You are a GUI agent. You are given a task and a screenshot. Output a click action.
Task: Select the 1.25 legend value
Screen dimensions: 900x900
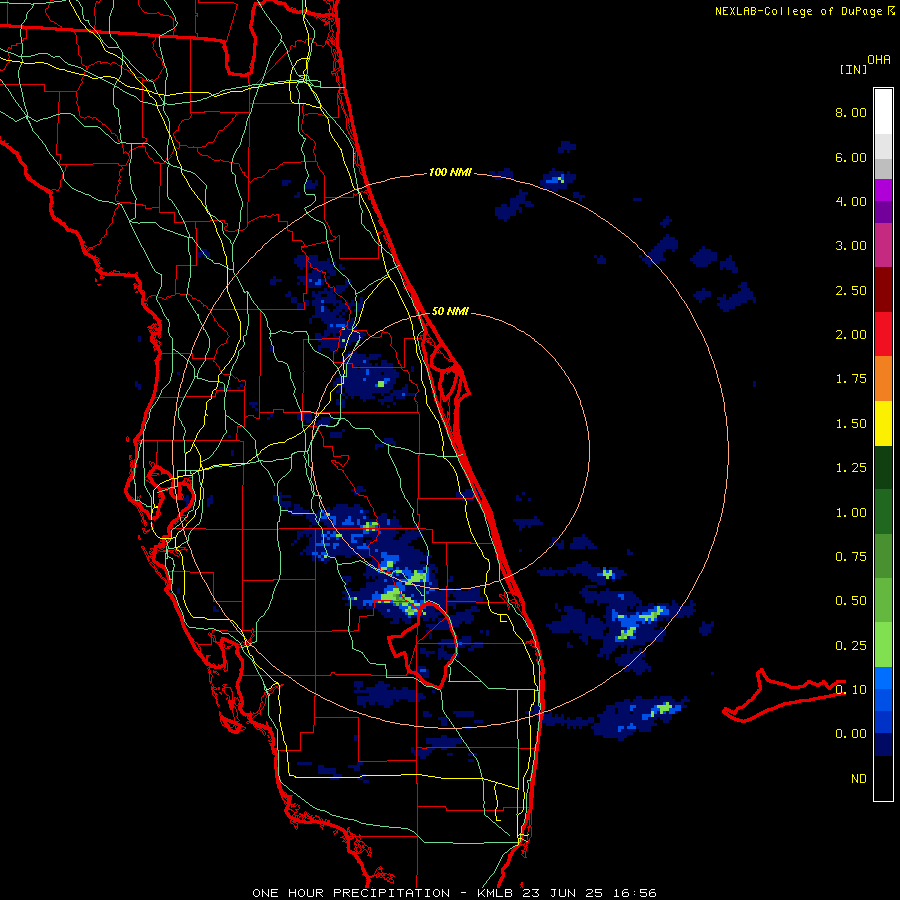click(x=851, y=468)
